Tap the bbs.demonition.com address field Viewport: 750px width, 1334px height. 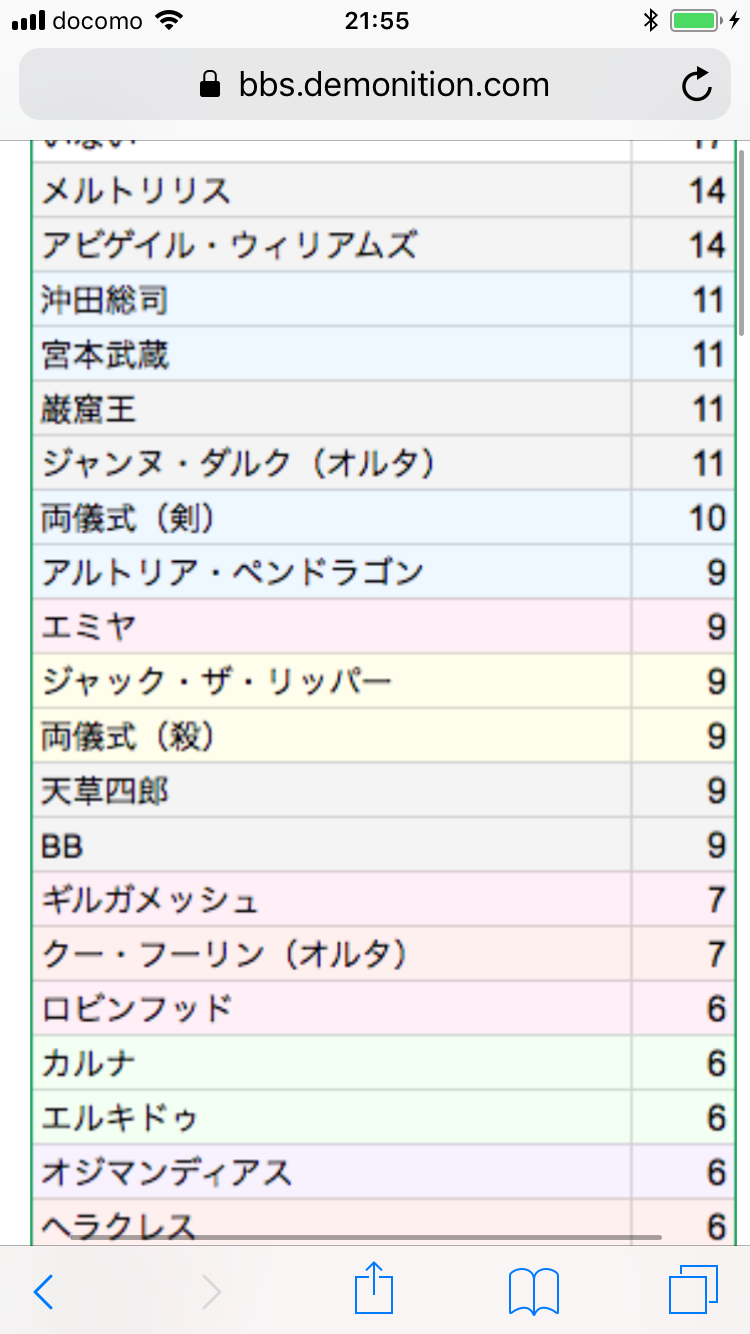click(x=394, y=85)
